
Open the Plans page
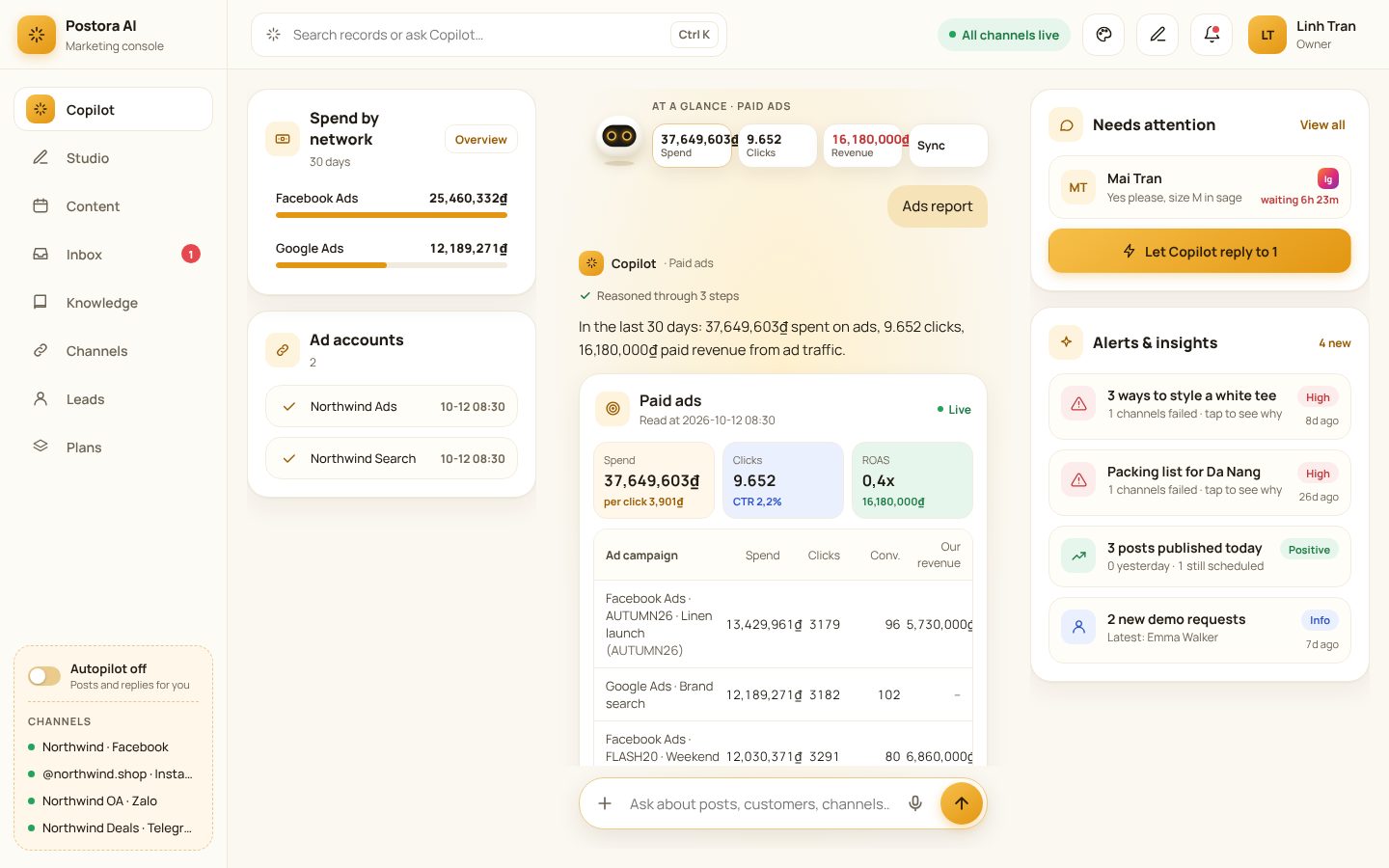pyautogui.click(x=113, y=447)
